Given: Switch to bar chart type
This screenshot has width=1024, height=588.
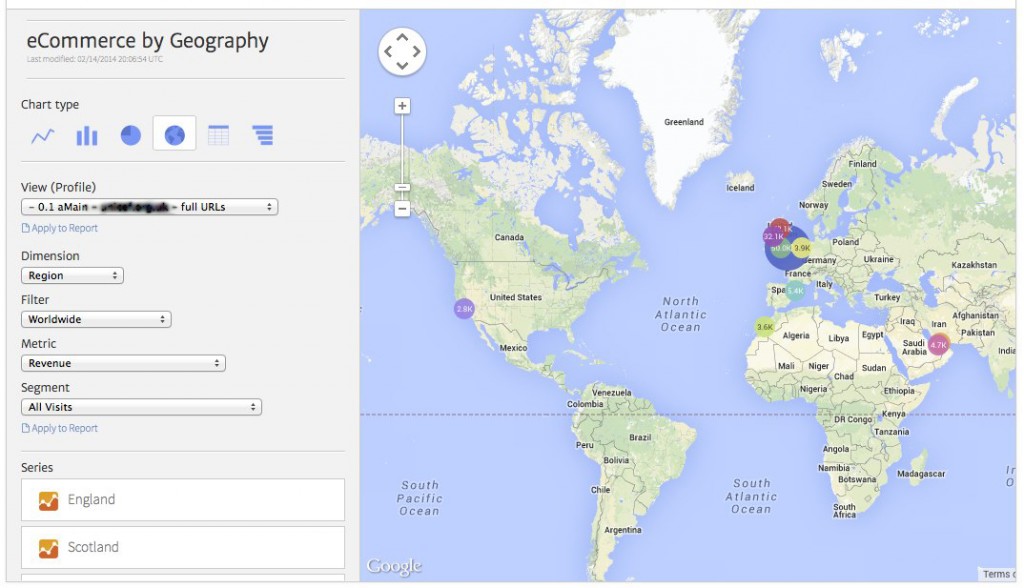Looking at the screenshot, I should [x=87, y=135].
